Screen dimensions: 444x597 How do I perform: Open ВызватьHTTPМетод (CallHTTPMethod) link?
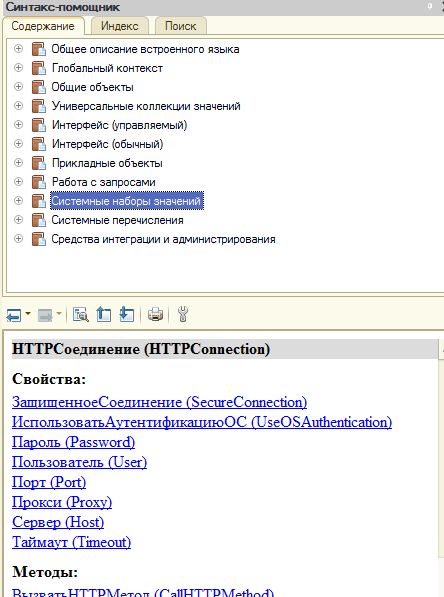(143, 592)
